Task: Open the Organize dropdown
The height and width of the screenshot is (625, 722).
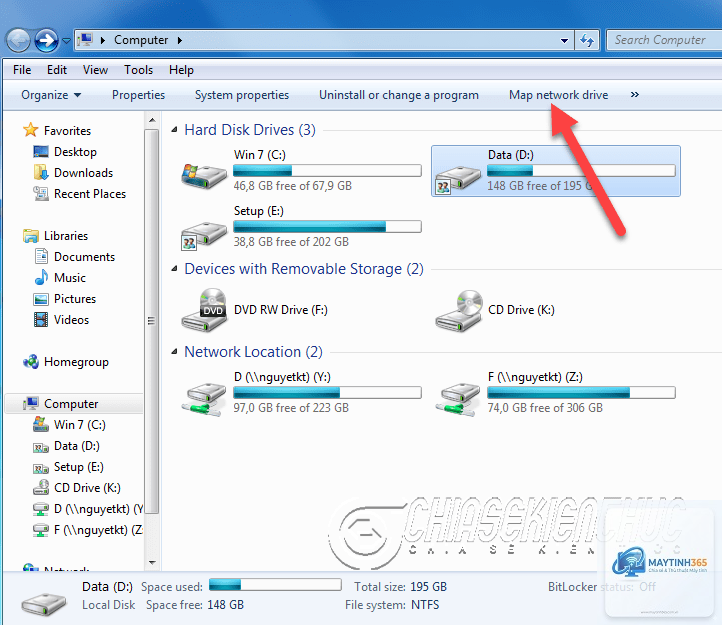Action: tap(51, 95)
